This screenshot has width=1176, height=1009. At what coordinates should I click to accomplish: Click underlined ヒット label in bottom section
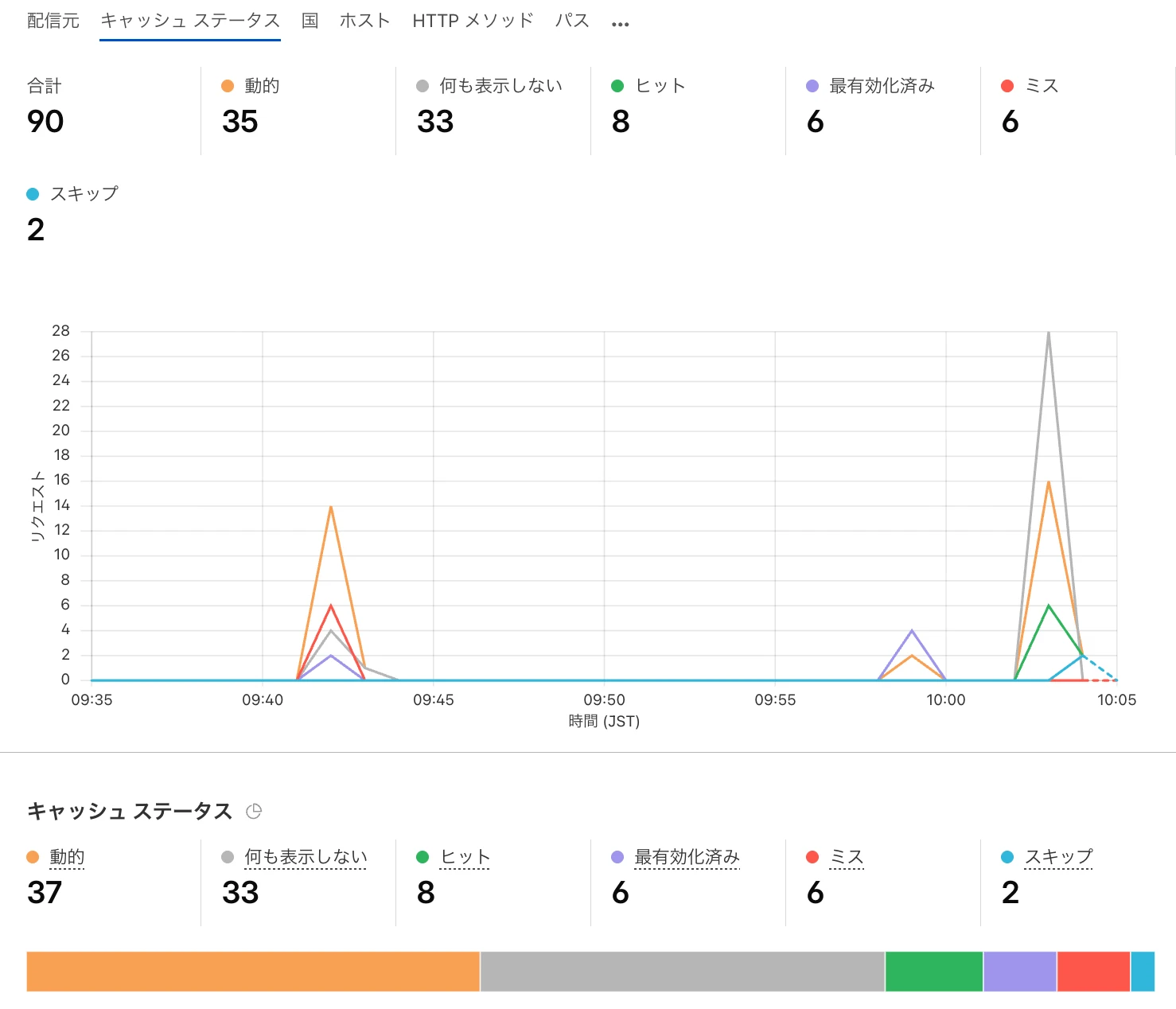tap(465, 857)
